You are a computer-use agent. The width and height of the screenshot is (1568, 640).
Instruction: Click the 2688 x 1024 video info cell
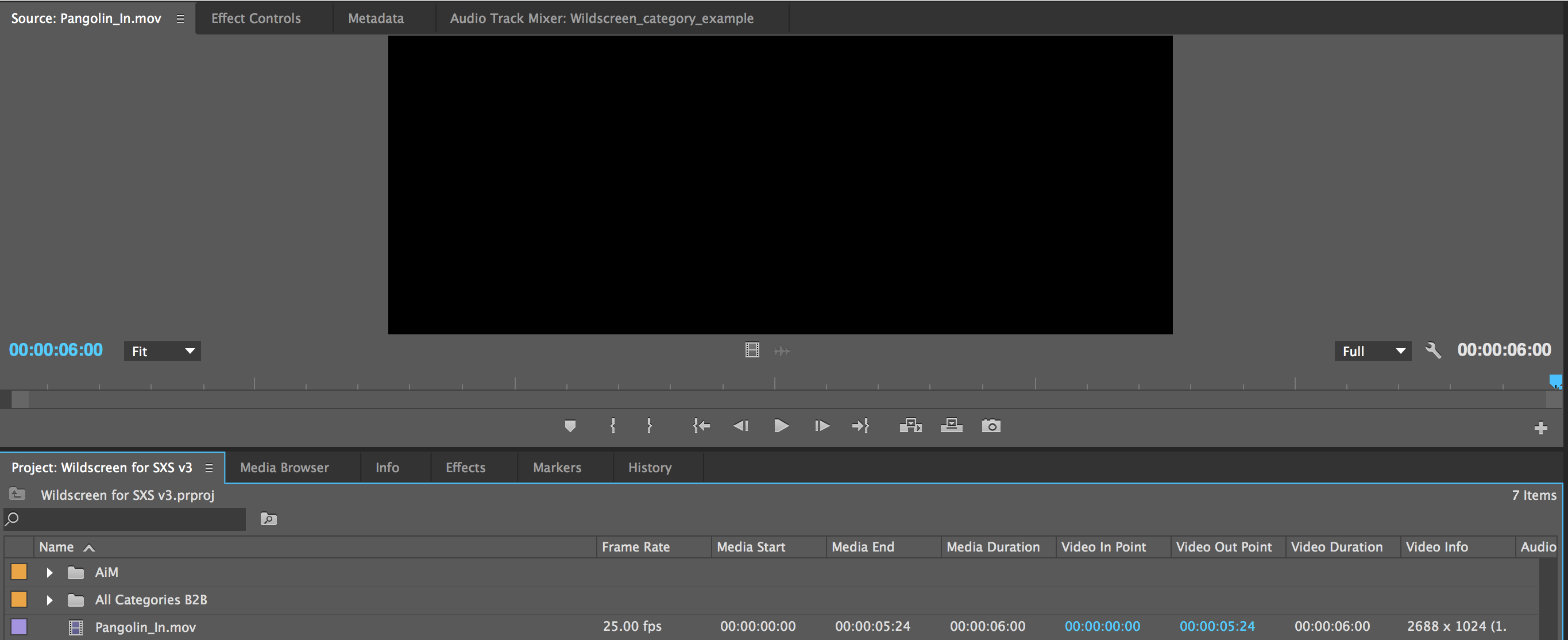point(1457,626)
